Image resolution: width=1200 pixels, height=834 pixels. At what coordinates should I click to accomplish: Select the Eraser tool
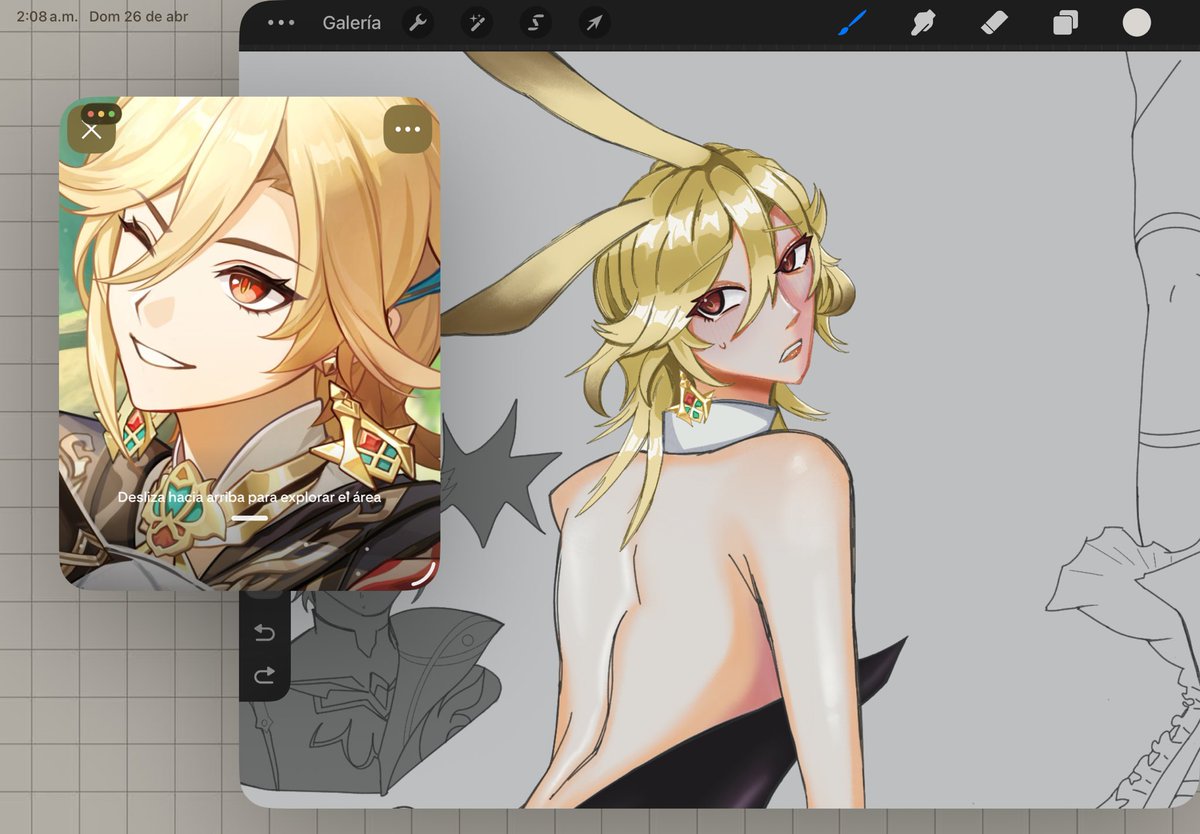click(x=994, y=22)
